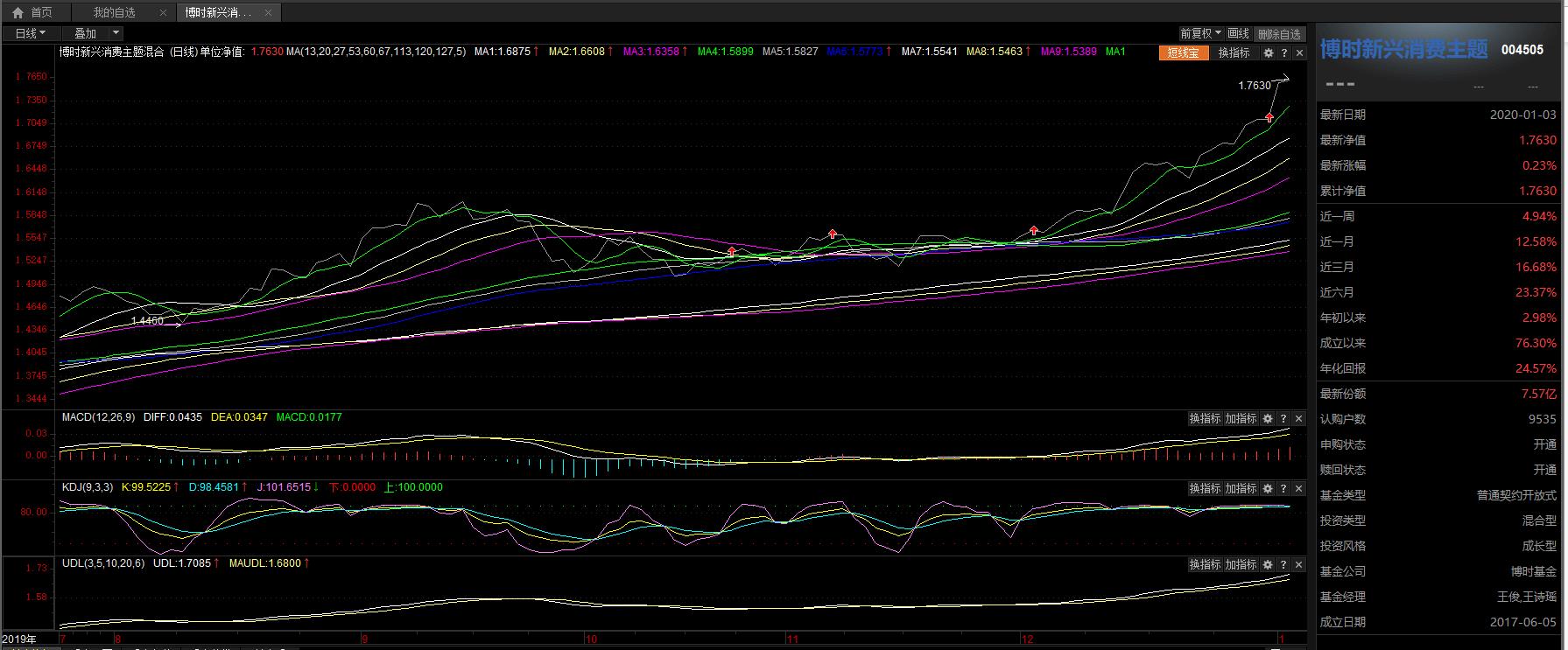Open MACD panel settings gear
This screenshot has height=650, width=1568.
[1268, 419]
